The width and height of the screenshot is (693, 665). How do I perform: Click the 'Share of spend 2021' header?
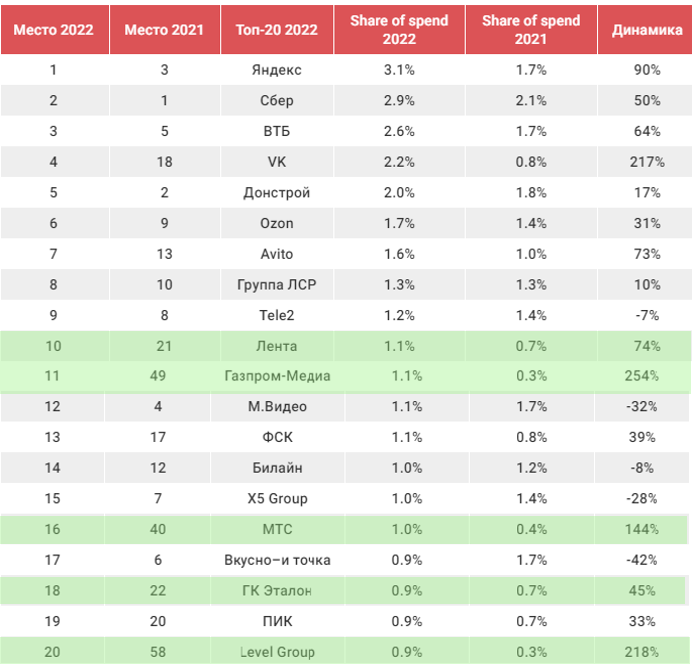(531, 30)
